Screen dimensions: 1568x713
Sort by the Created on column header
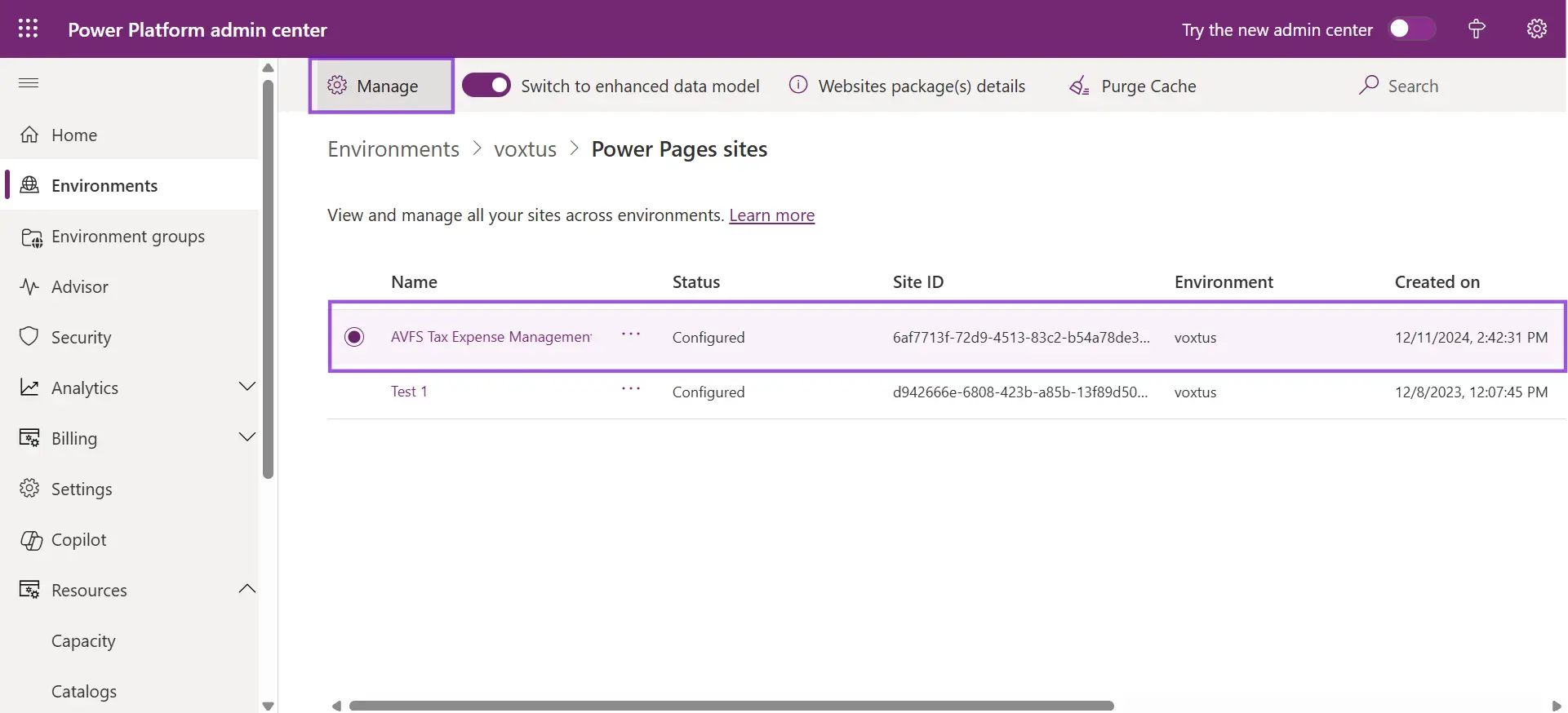pyautogui.click(x=1437, y=282)
